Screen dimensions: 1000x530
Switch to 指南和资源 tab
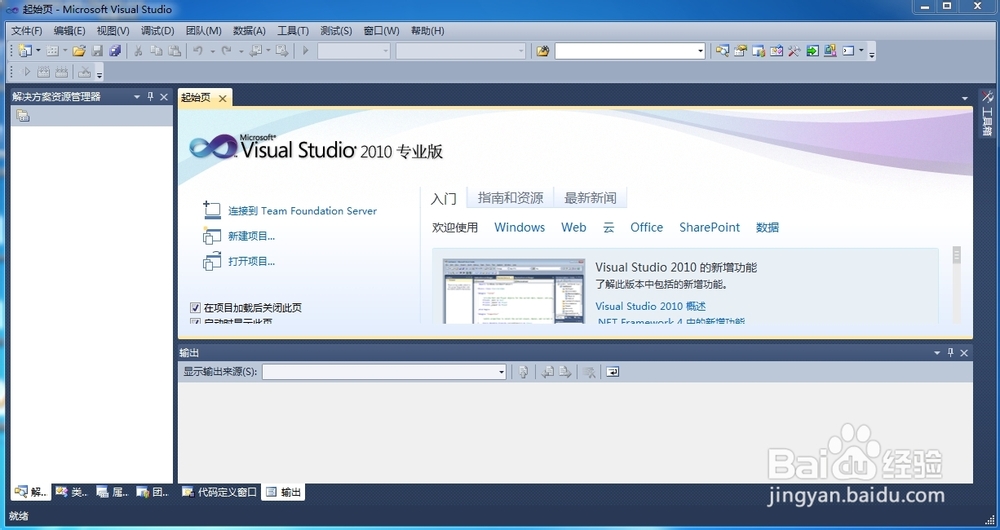[x=510, y=198]
